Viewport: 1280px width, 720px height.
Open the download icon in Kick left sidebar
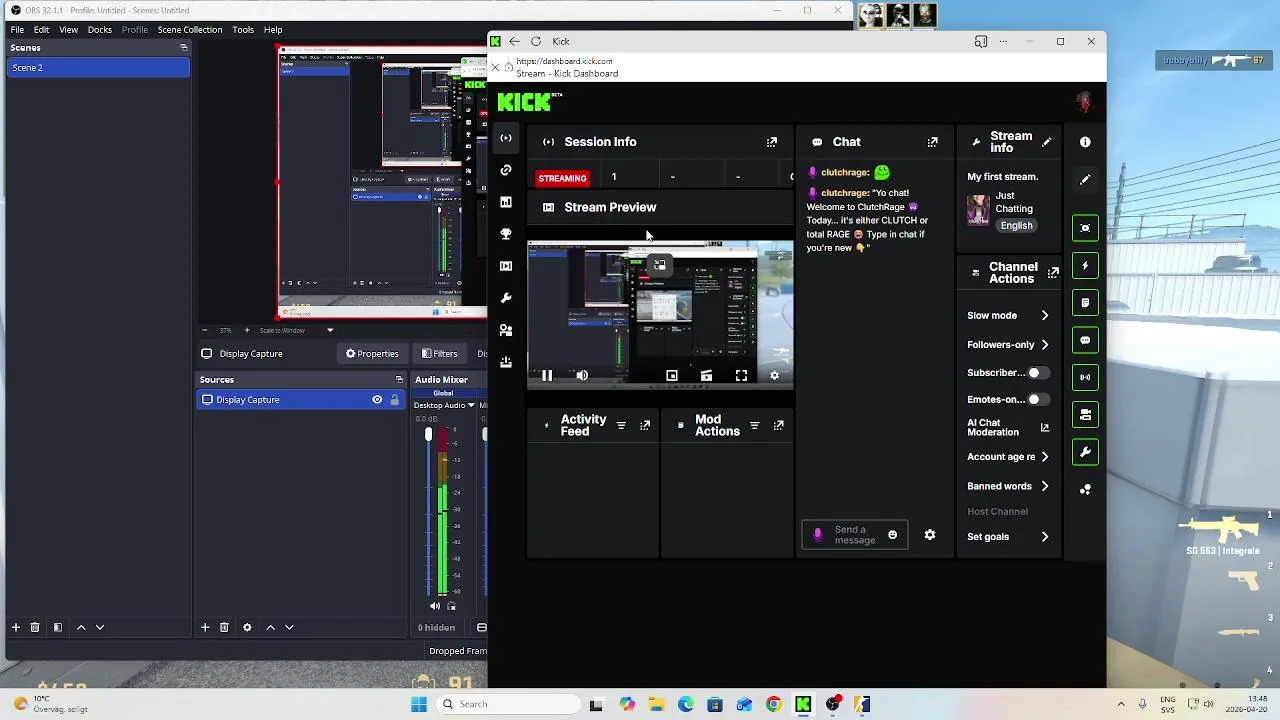[x=506, y=362]
